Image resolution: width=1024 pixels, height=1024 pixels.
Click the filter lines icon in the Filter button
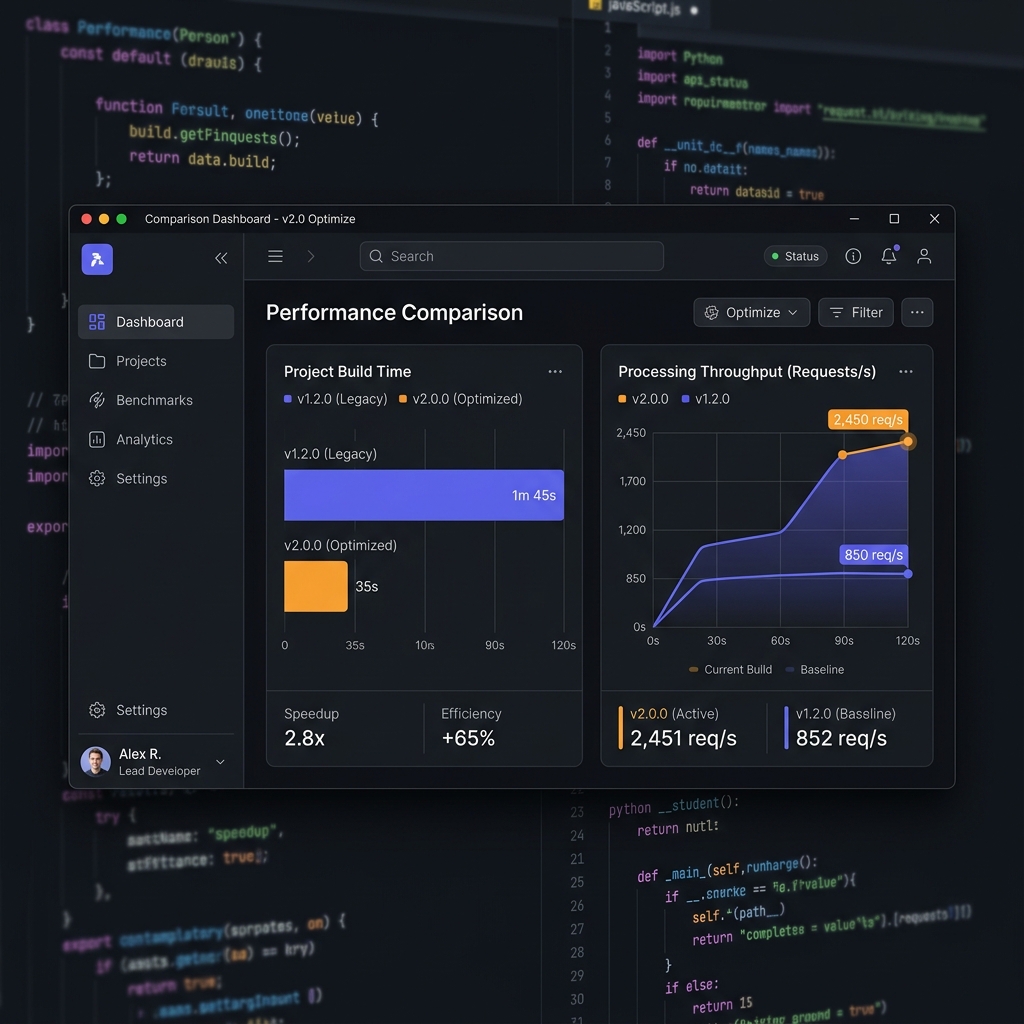click(x=837, y=313)
